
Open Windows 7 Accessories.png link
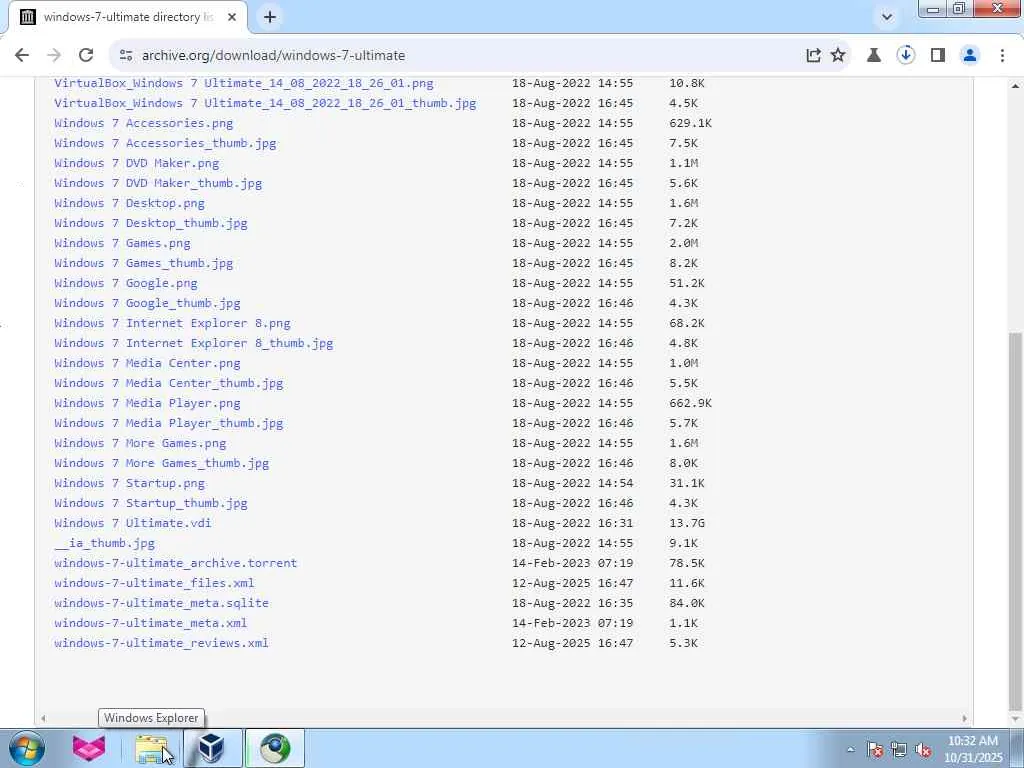point(144,123)
